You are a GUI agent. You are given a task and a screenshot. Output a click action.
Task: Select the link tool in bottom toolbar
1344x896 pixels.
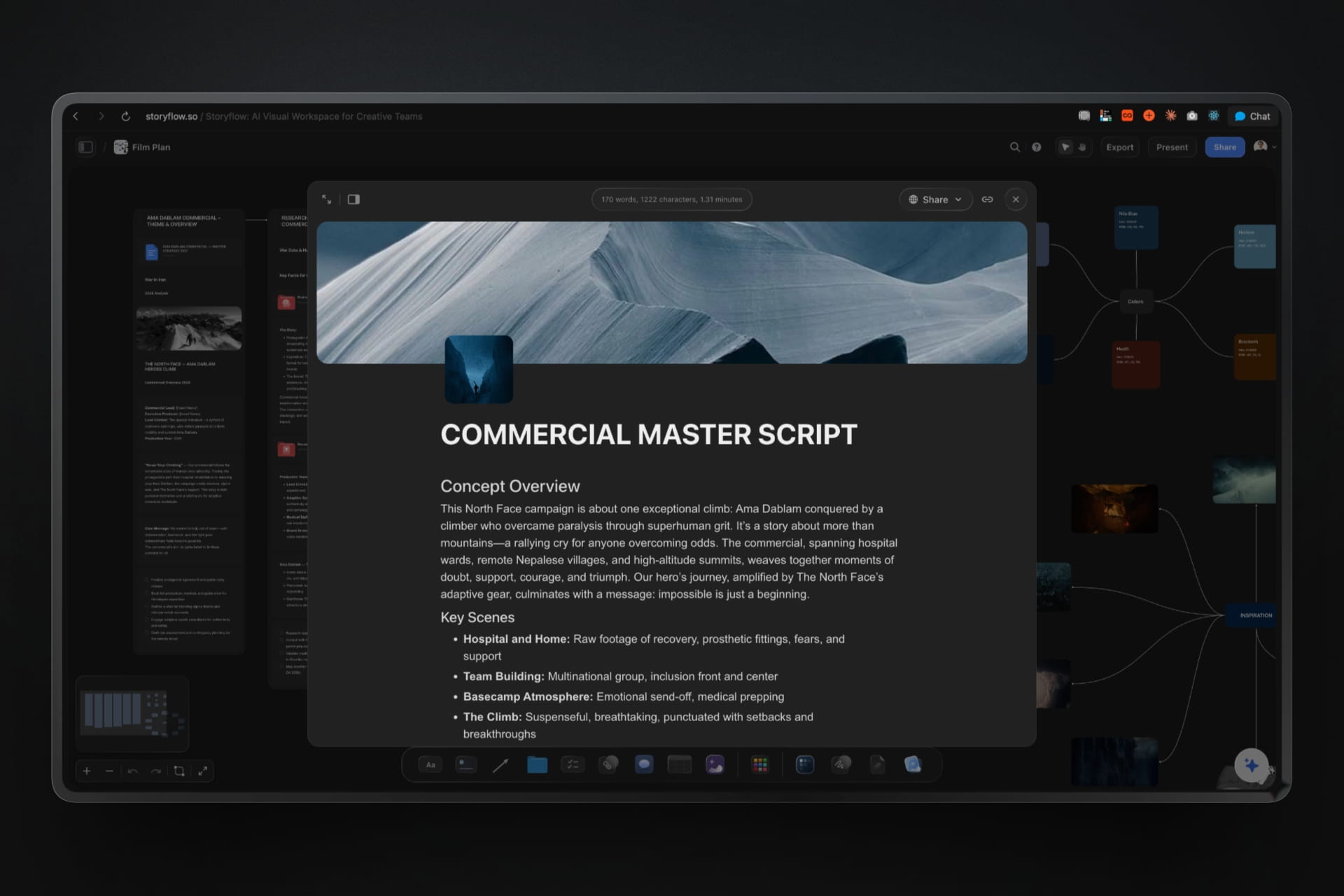(608, 764)
